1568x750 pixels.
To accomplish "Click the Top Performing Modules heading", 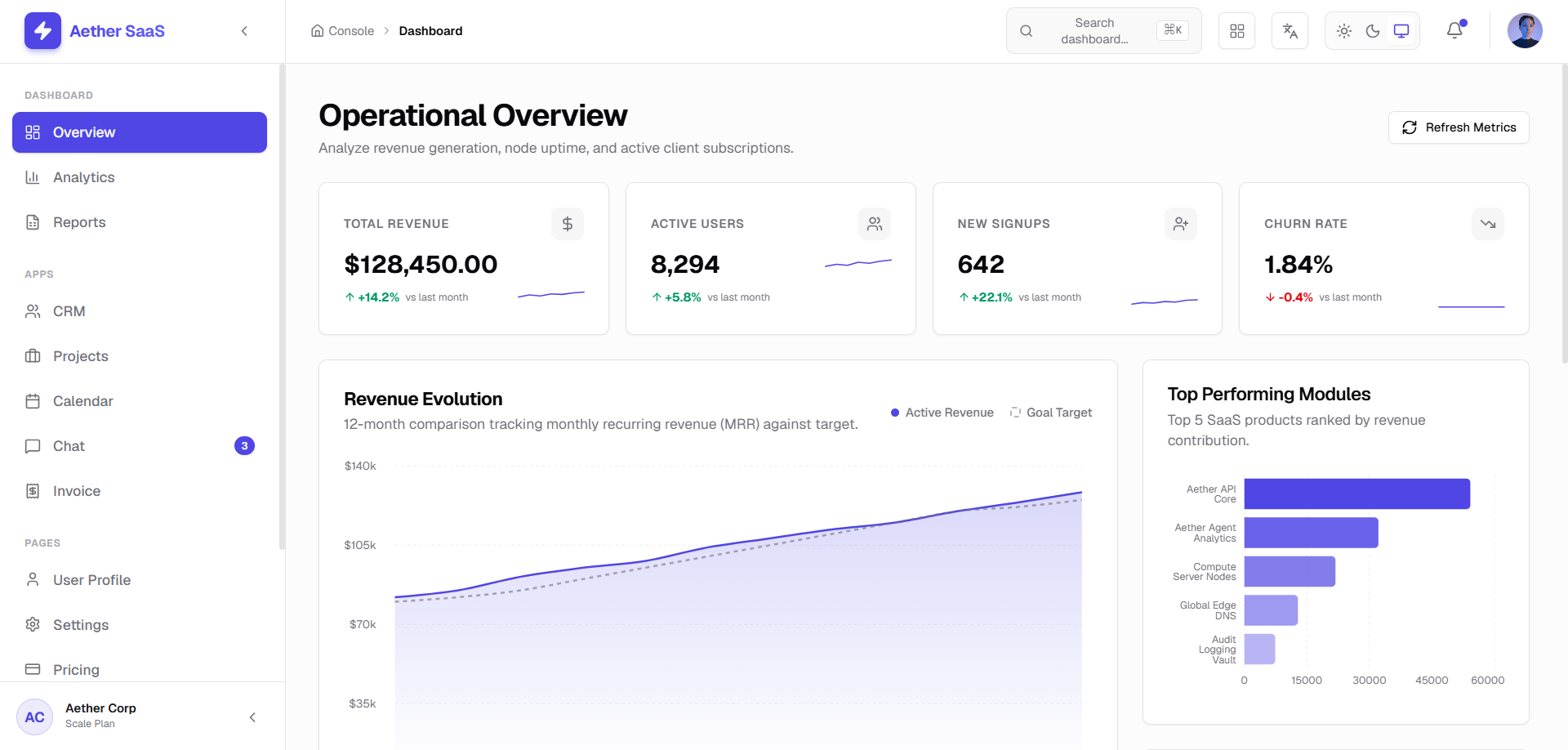I will coord(1268,394).
